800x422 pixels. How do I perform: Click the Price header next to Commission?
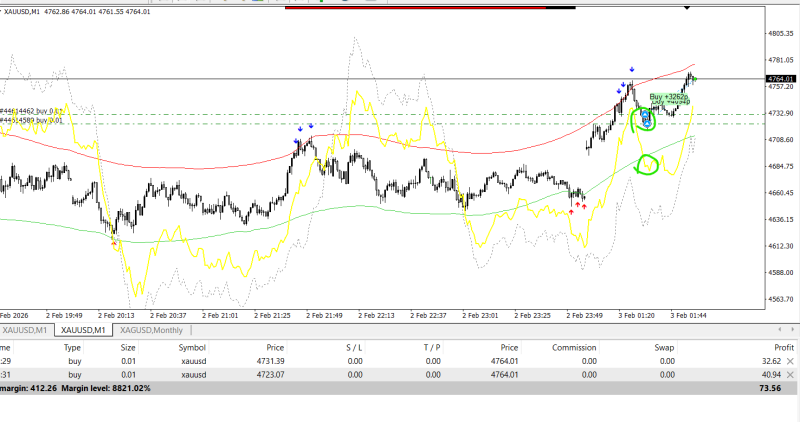click(509, 347)
